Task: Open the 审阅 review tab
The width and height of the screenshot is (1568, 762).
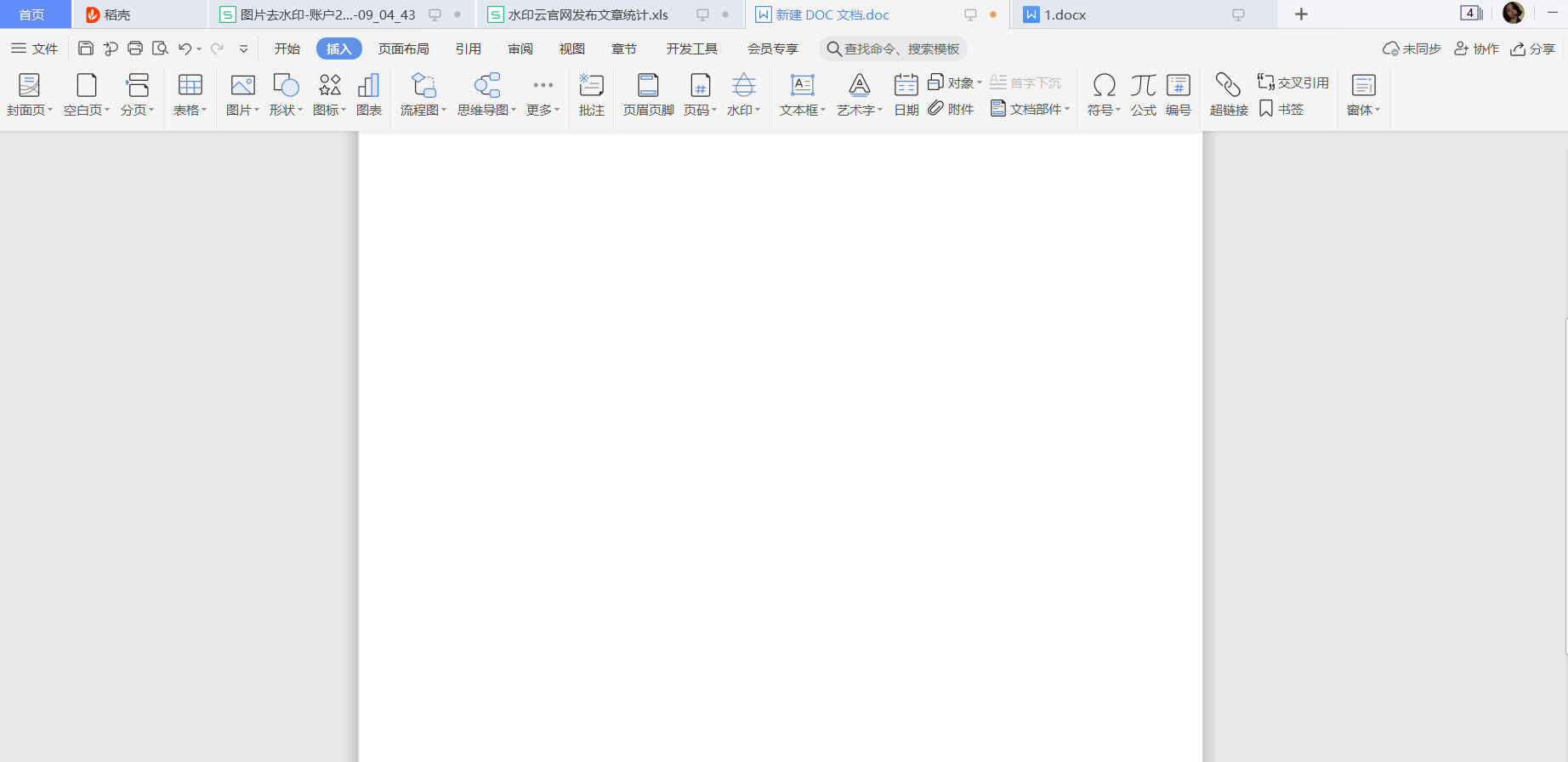Action: [520, 48]
